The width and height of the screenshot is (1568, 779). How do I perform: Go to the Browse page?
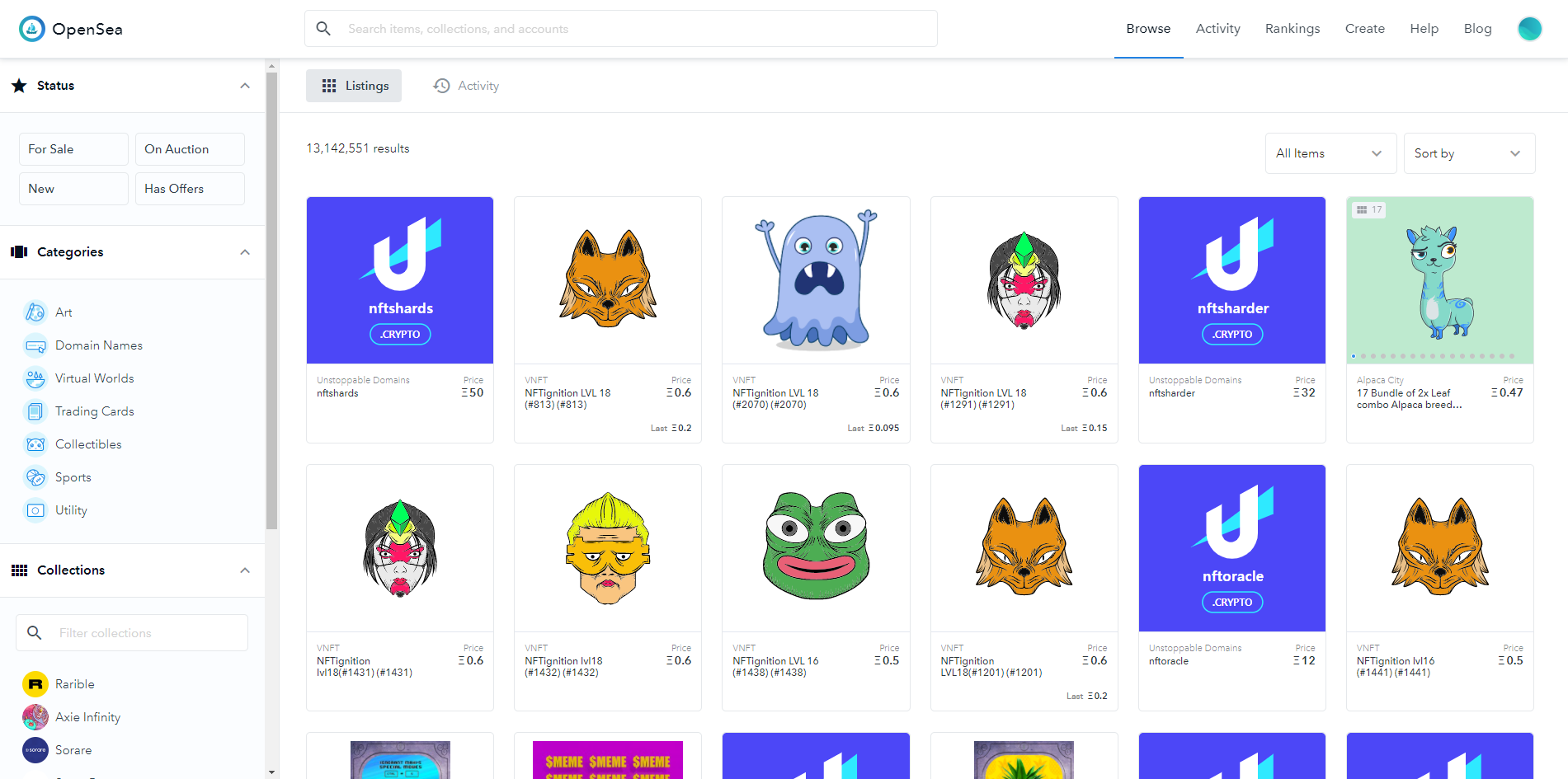tap(1148, 29)
